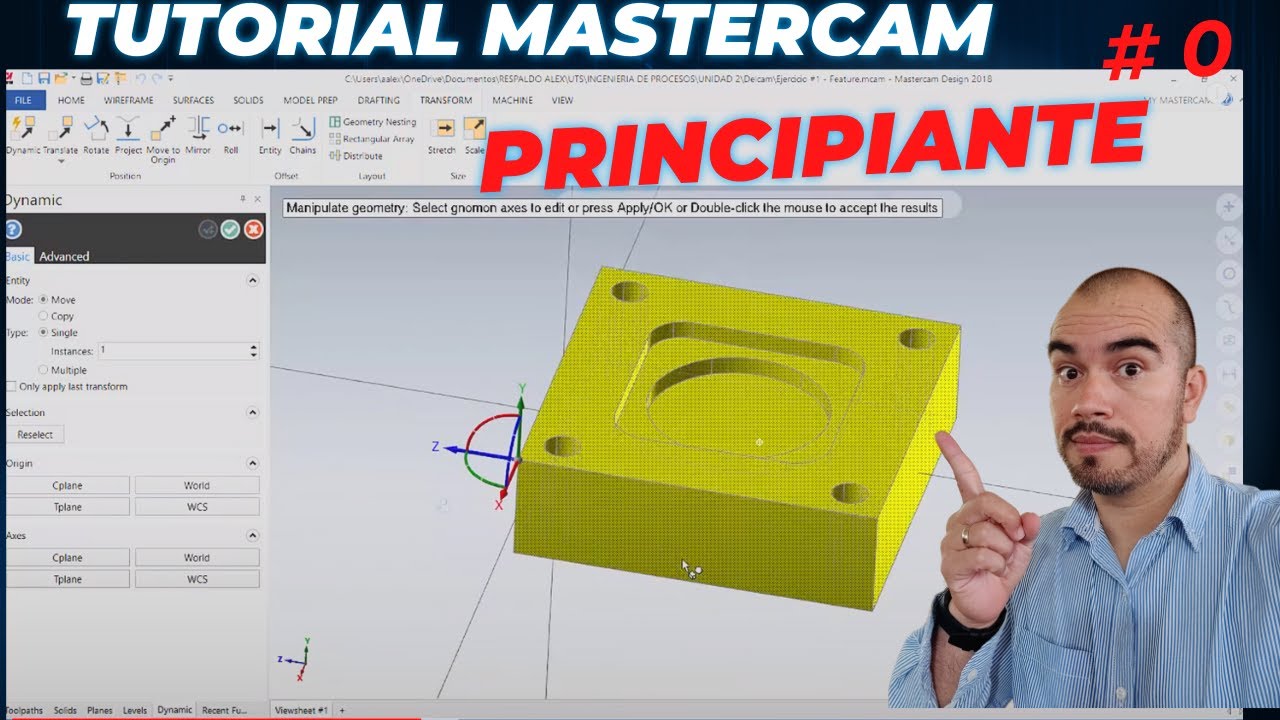1280x720 pixels.
Task: Switch to the Toolpaths manager tab
Action: [24, 710]
